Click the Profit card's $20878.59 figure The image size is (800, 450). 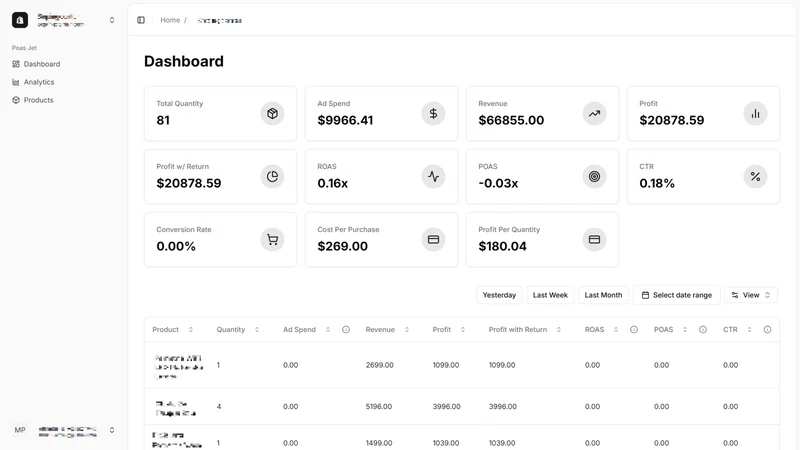click(671, 120)
